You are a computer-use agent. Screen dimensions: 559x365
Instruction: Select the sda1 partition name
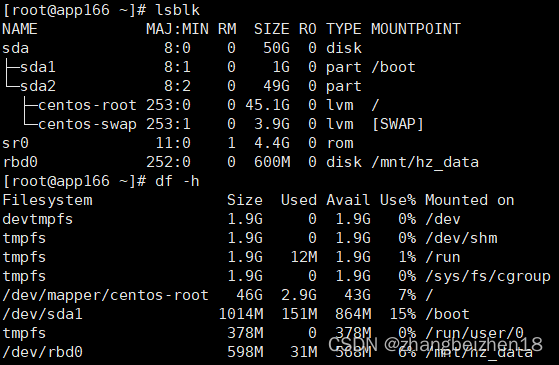[x=38, y=67]
